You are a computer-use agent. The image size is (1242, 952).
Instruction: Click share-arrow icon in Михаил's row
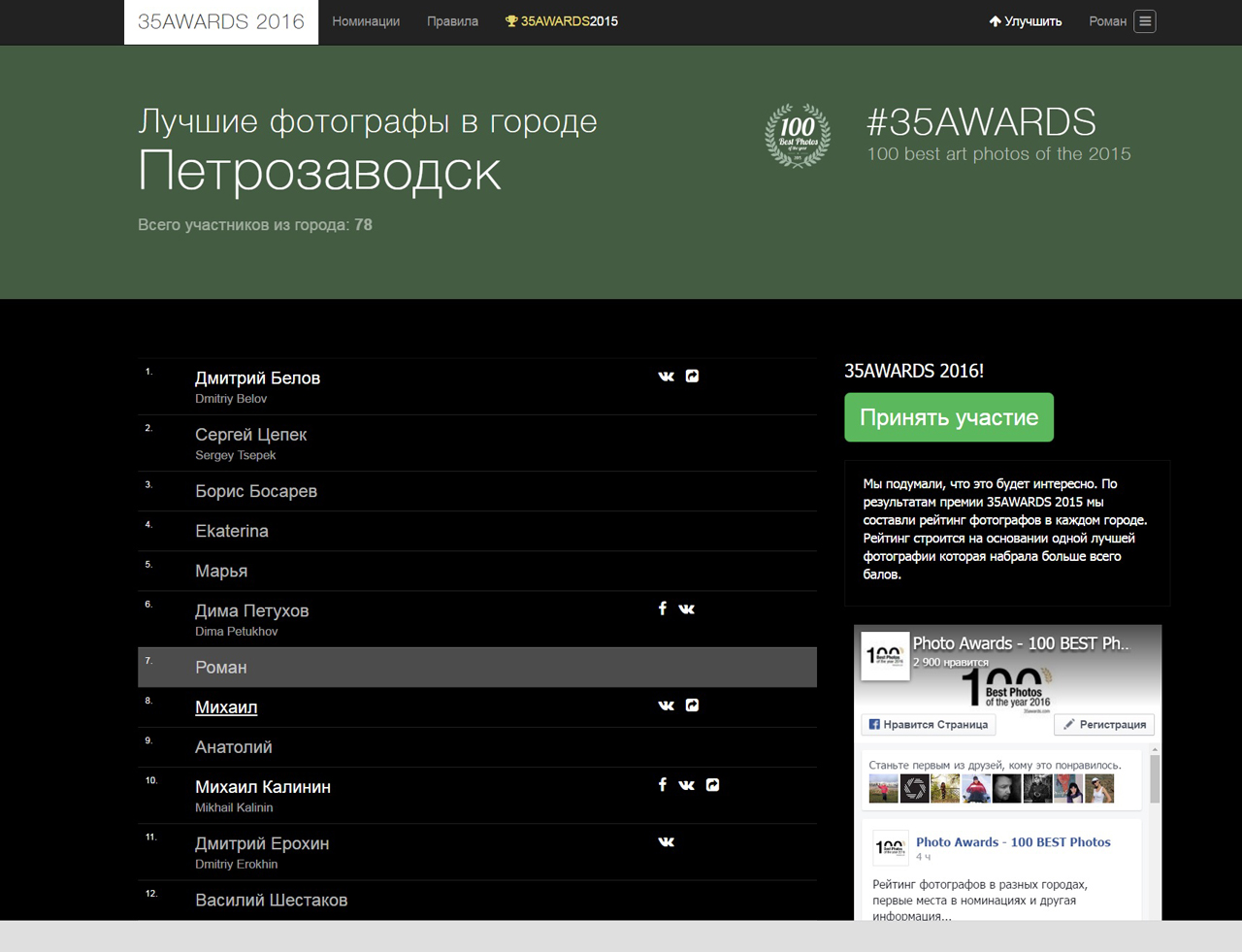[x=692, y=706]
